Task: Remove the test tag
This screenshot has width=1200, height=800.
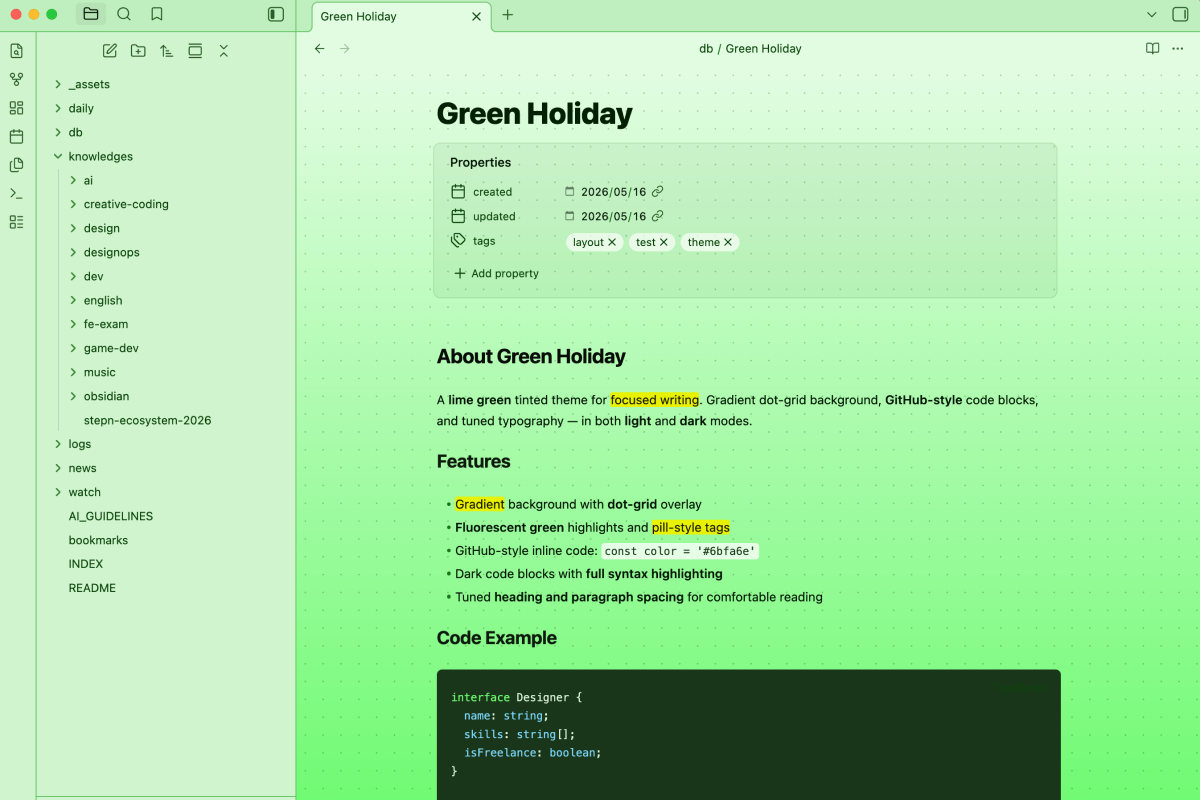Action: [x=663, y=242]
